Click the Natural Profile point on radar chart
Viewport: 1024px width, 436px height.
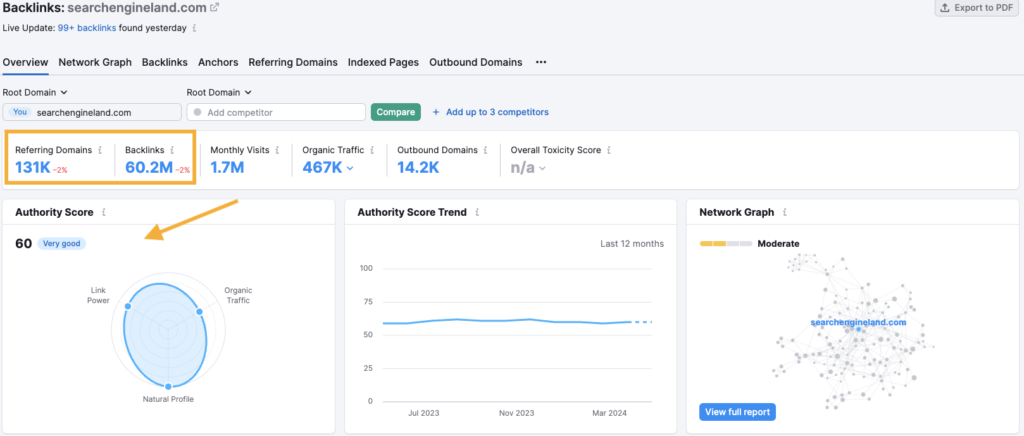168,386
